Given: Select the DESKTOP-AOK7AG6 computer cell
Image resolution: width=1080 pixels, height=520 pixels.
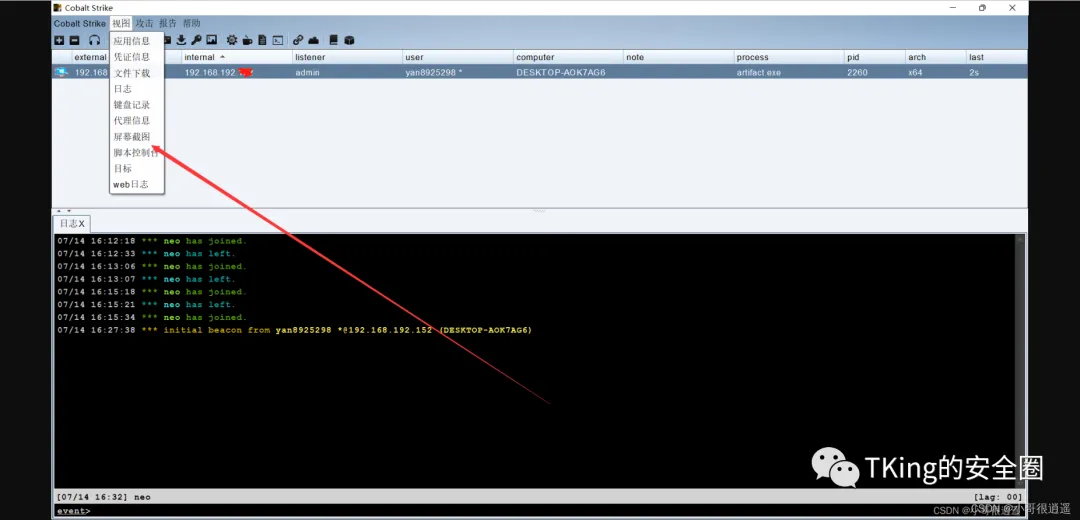Looking at the screenshot, I should click(568, 72).
